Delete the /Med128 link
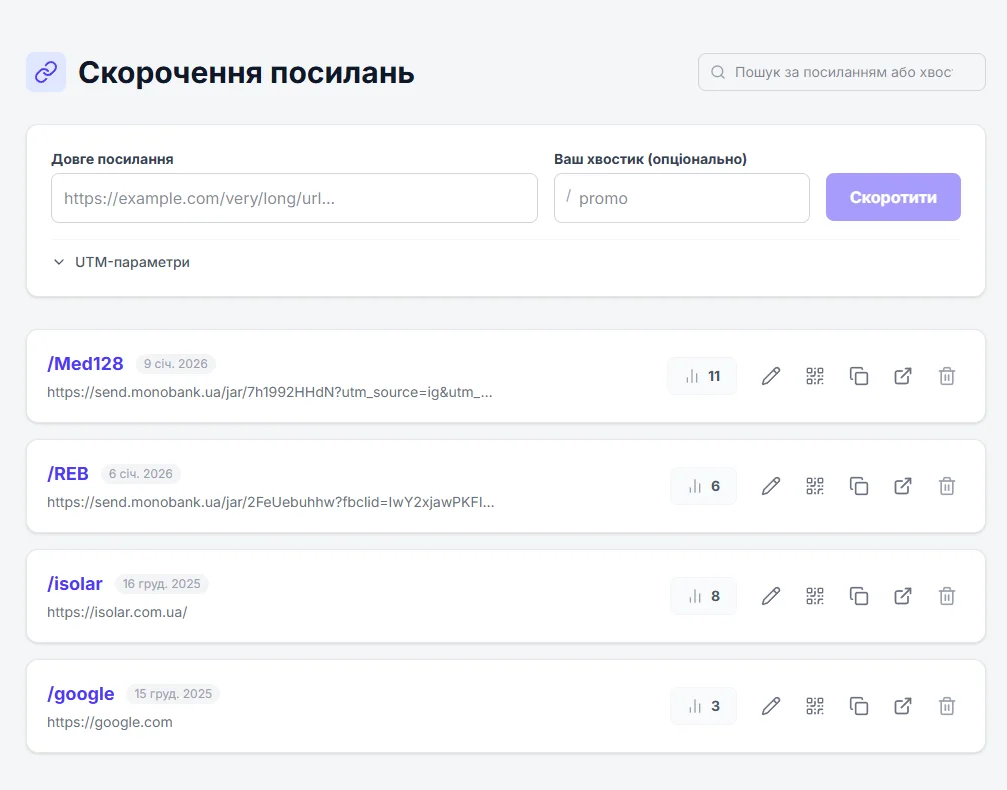This screenshot has width=1007, height=790. pyautogui.click(x=947, y=376)
